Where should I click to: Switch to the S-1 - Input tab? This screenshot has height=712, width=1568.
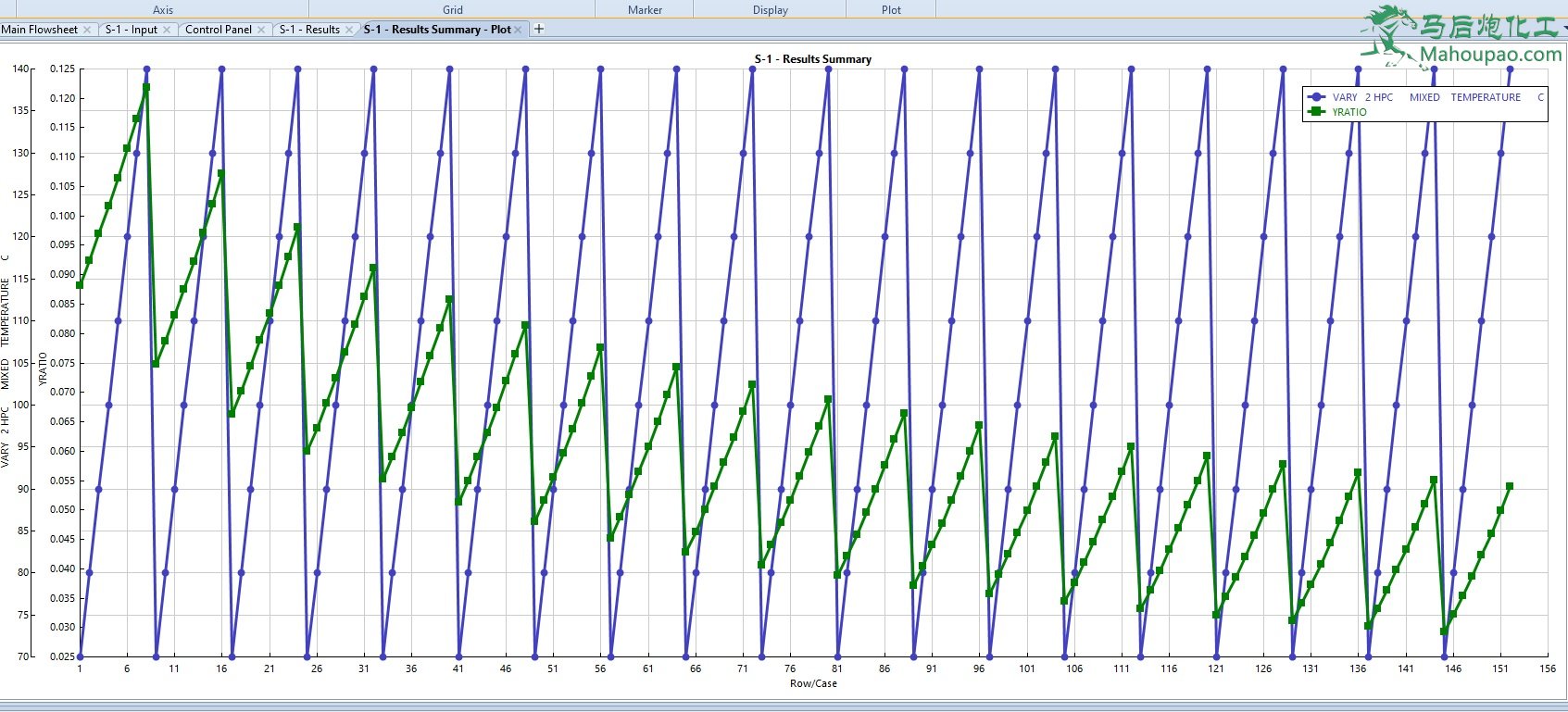[132, 30]
